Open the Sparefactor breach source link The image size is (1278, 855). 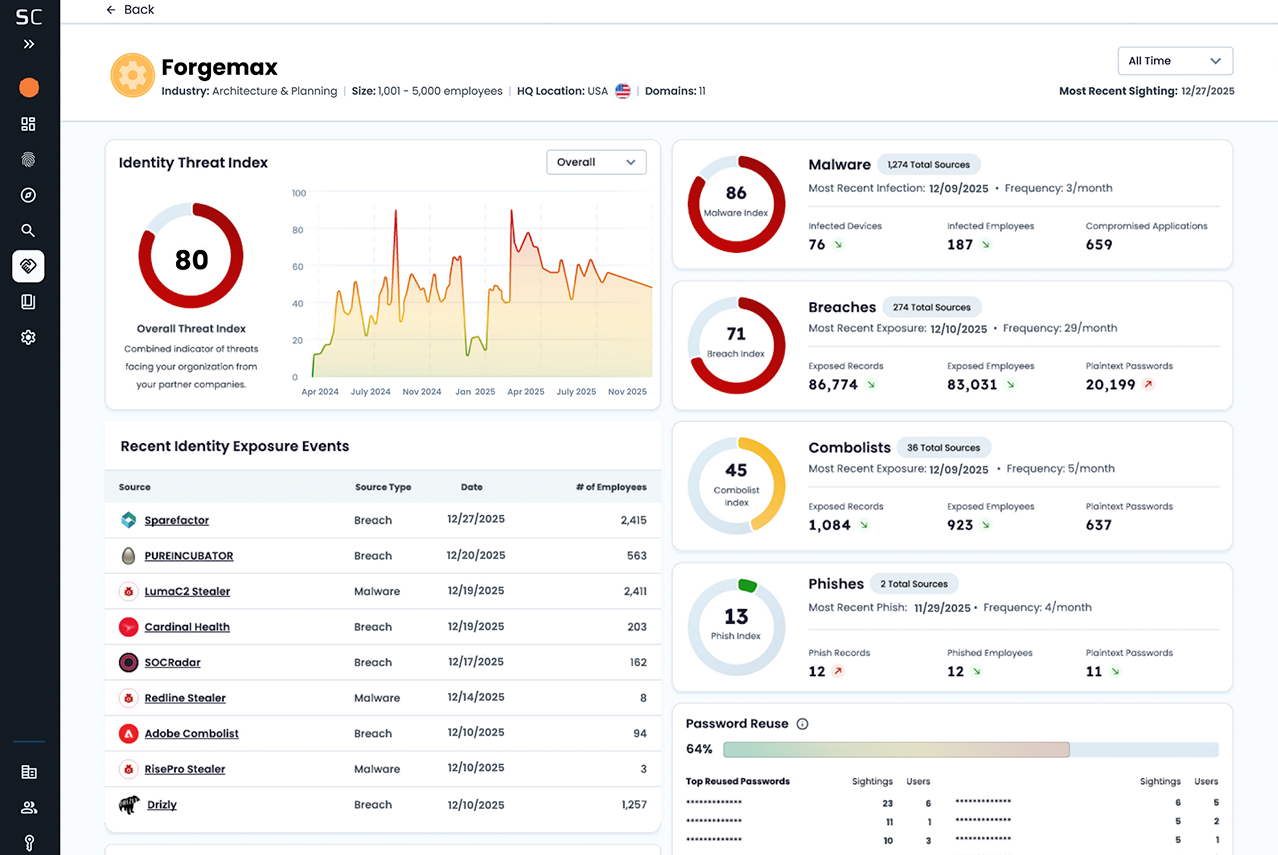(x=176, y=520)
